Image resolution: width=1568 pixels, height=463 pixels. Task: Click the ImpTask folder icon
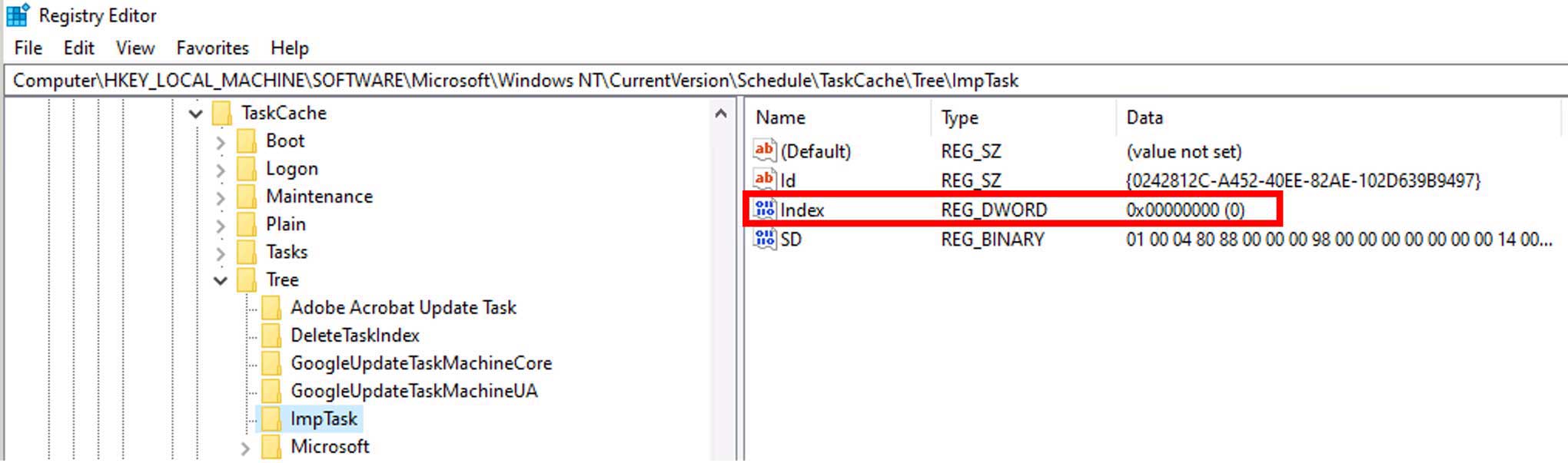[271, 418]
